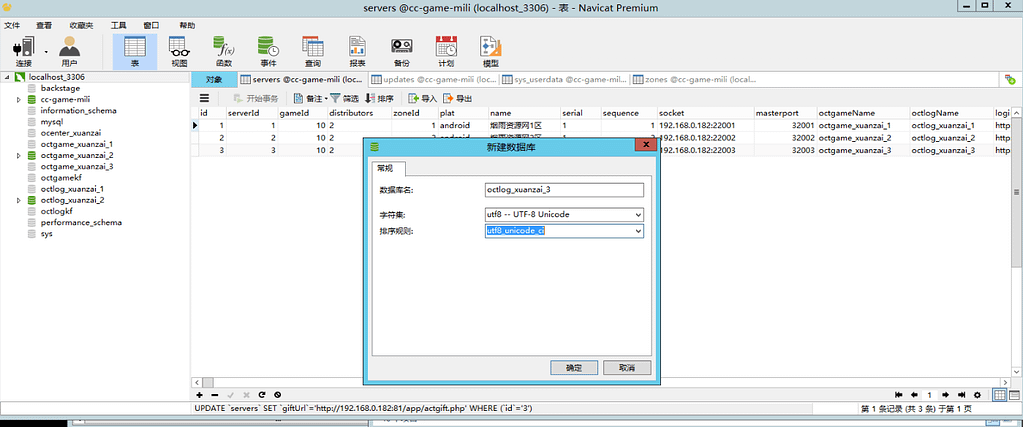This screenshot has height=427, width=1023.
Task: Switch to the sys_userdata @cc-game-mili tab
Action: 564,80
